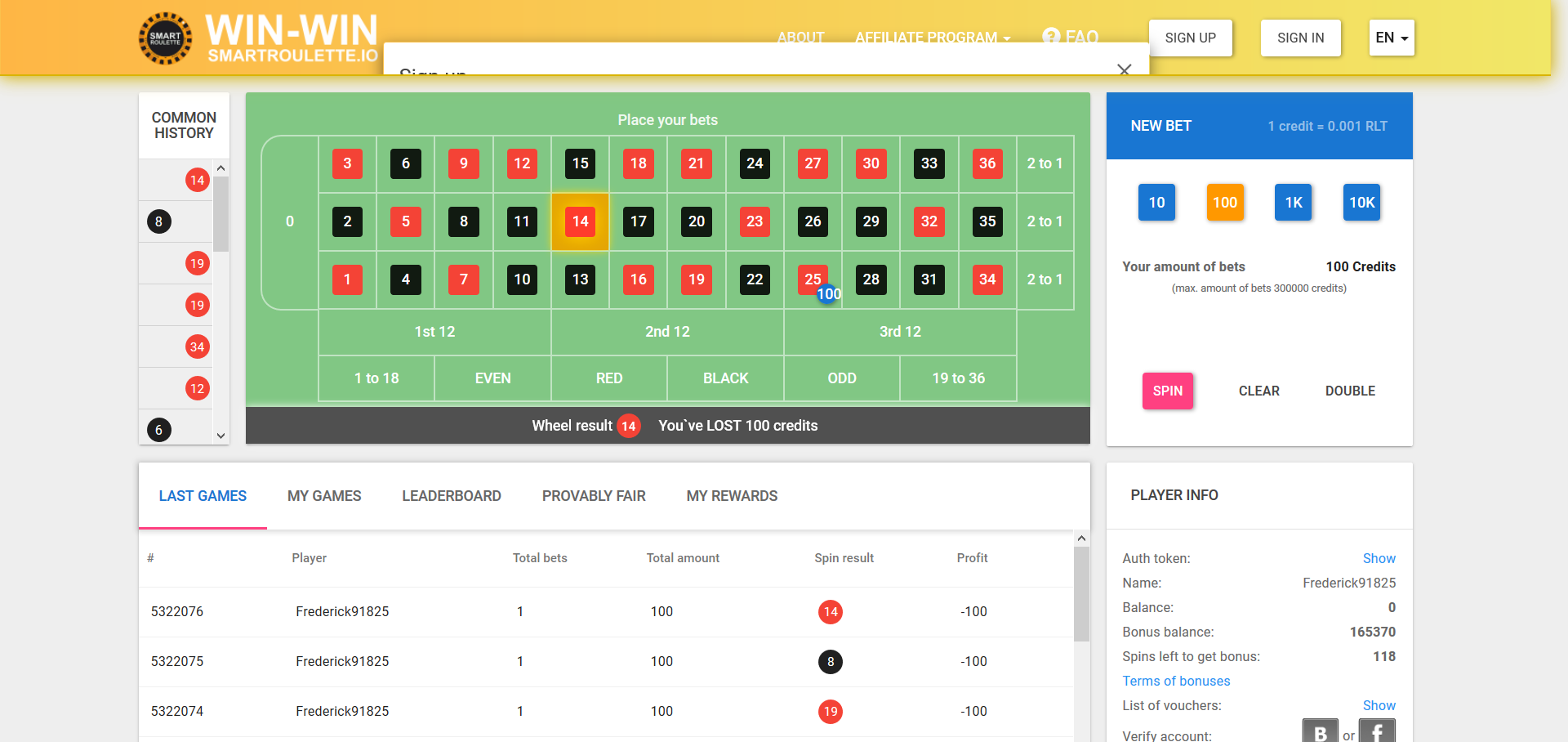The width and height of the screenshot is (1568, 742).
Task: Bet on the 2nd 12 dozen
Action: pyautogui.click(x=668, y=332)
